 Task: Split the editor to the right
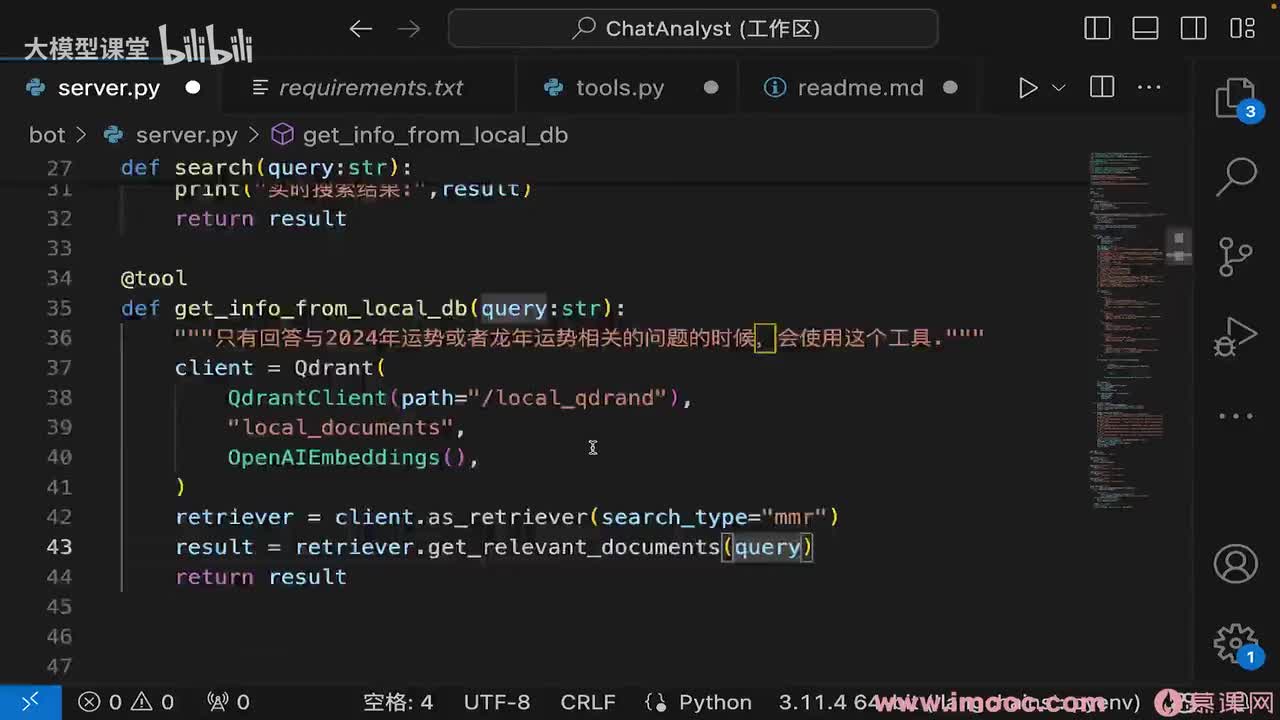(x=1102, y=88)
